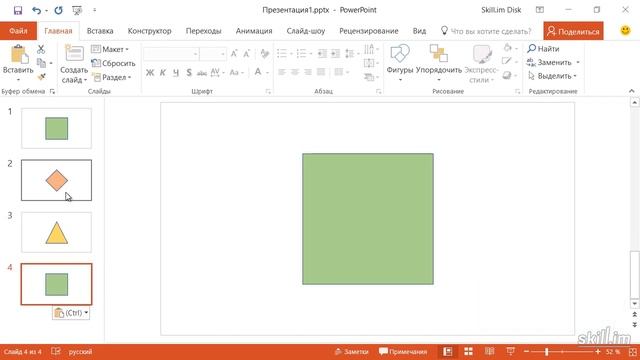
Task: Expand the Заменить dropdown arrow
Action: pyautogui.click(x=578, y=62)
